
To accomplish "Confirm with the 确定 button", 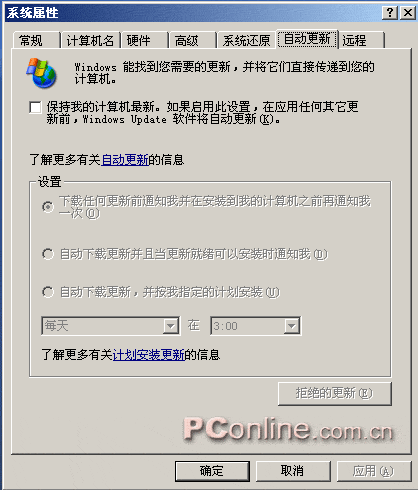I will pos(212,471).
